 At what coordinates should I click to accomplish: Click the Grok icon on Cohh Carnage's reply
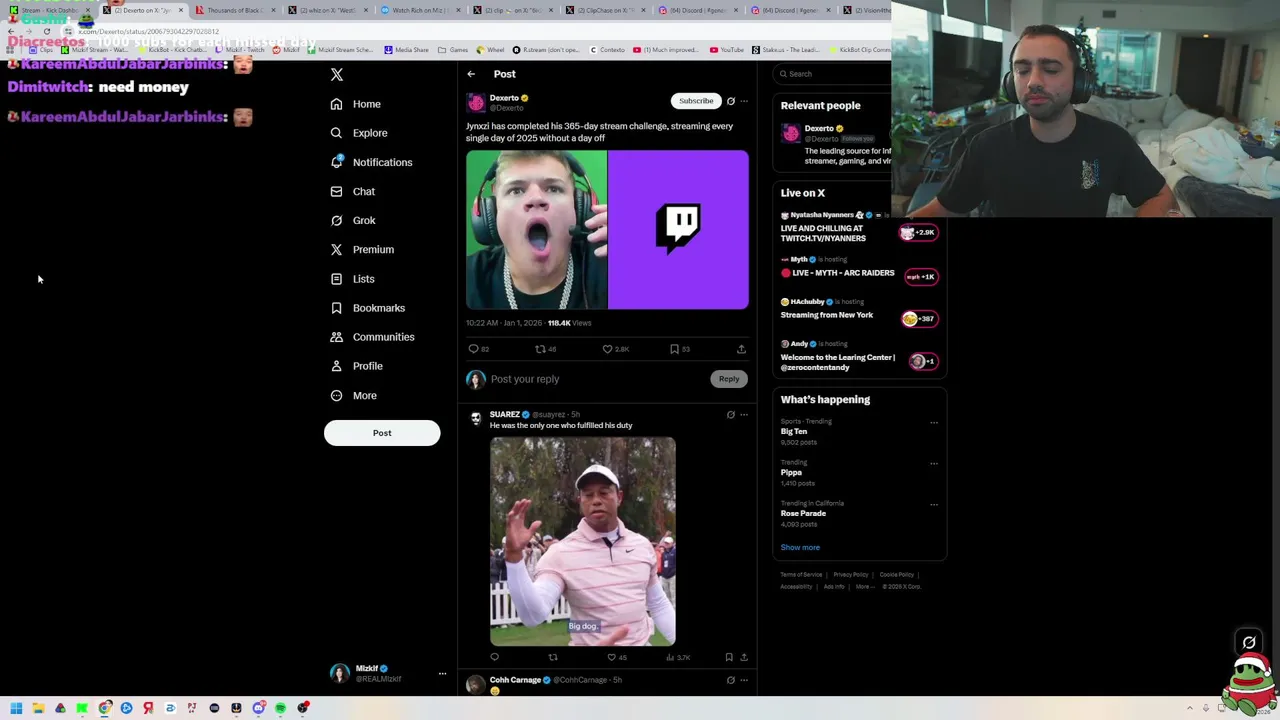[x=730, y=680]
